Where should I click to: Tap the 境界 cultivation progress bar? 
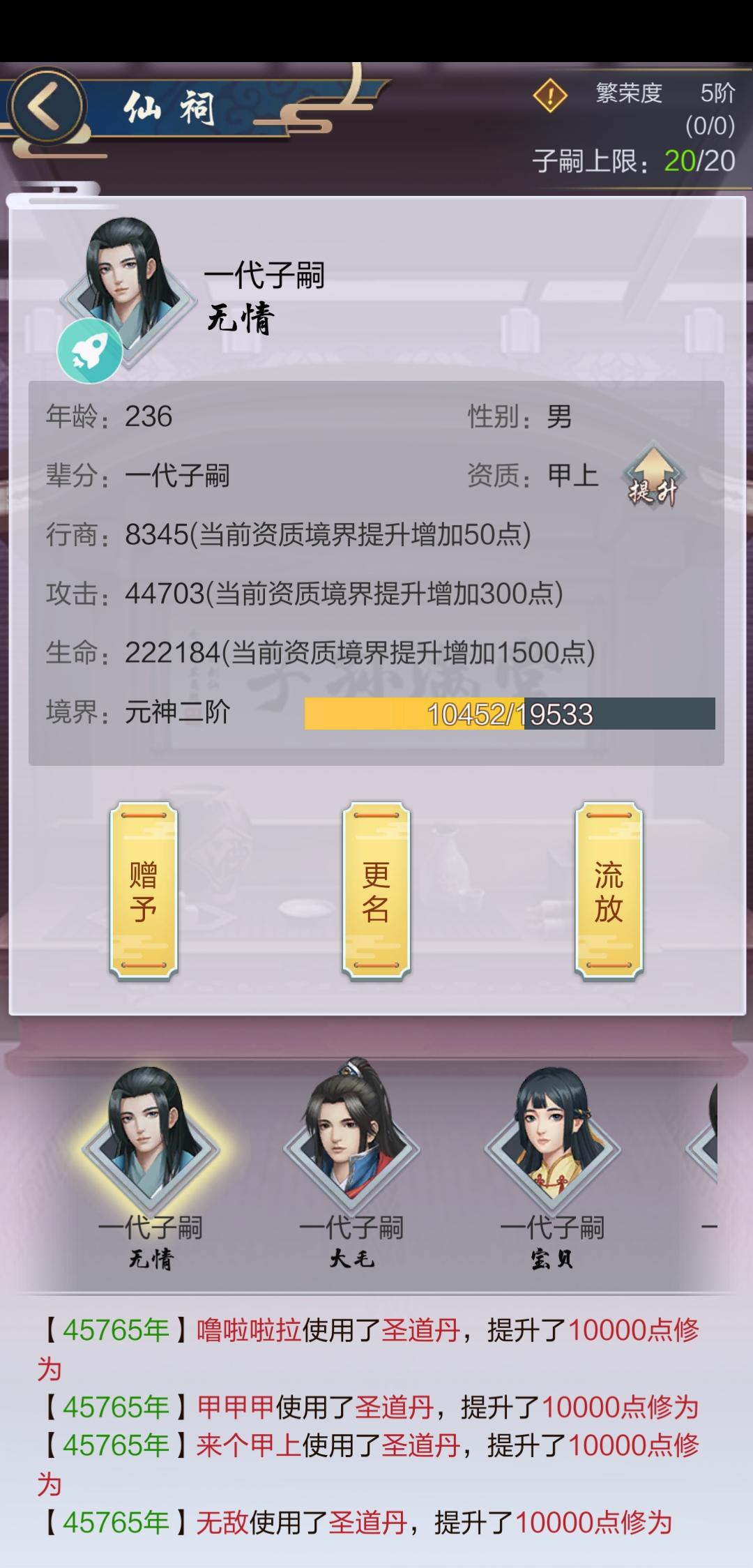point(510,714)
